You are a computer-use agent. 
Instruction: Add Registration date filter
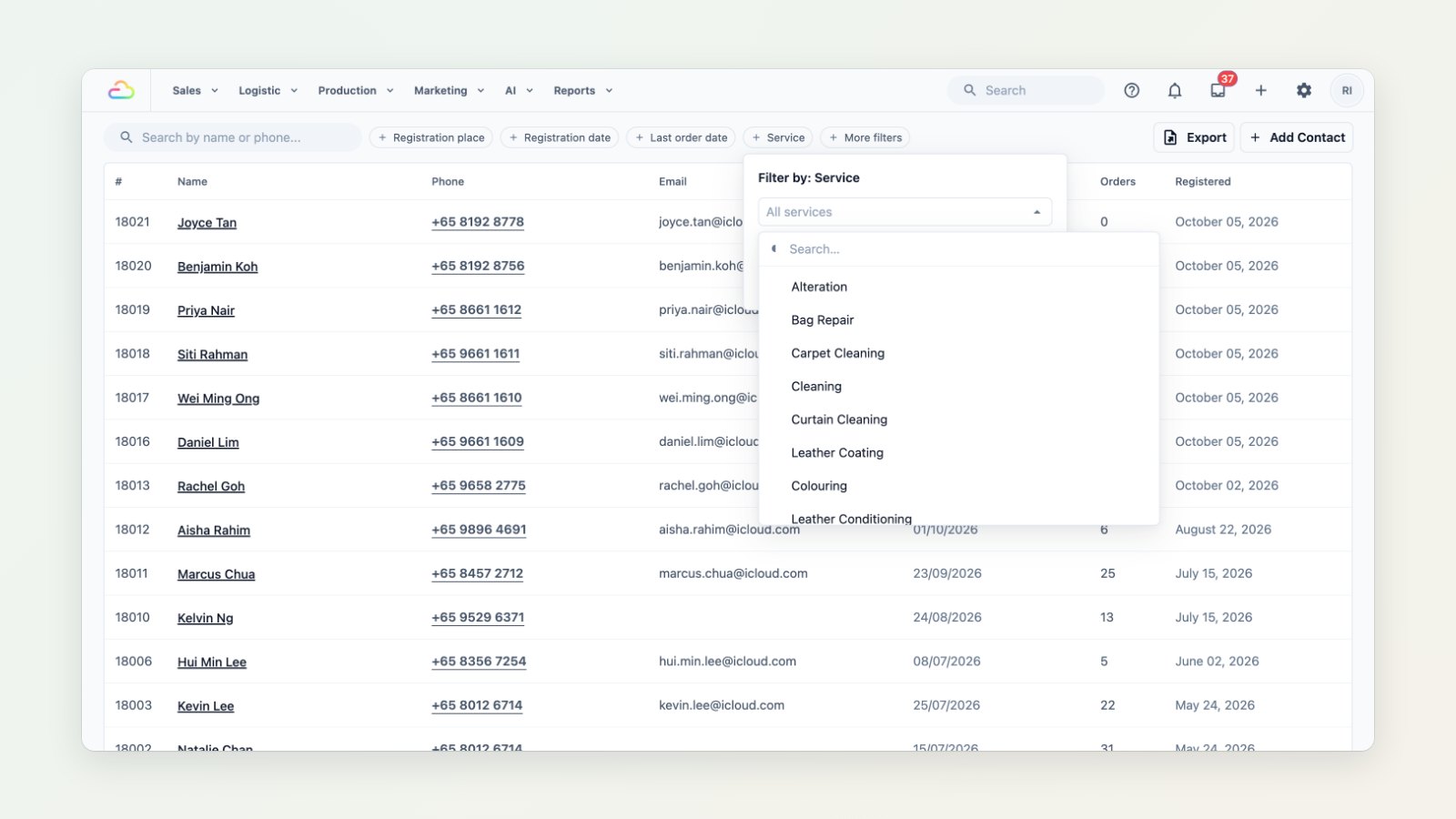click(560, 137)
